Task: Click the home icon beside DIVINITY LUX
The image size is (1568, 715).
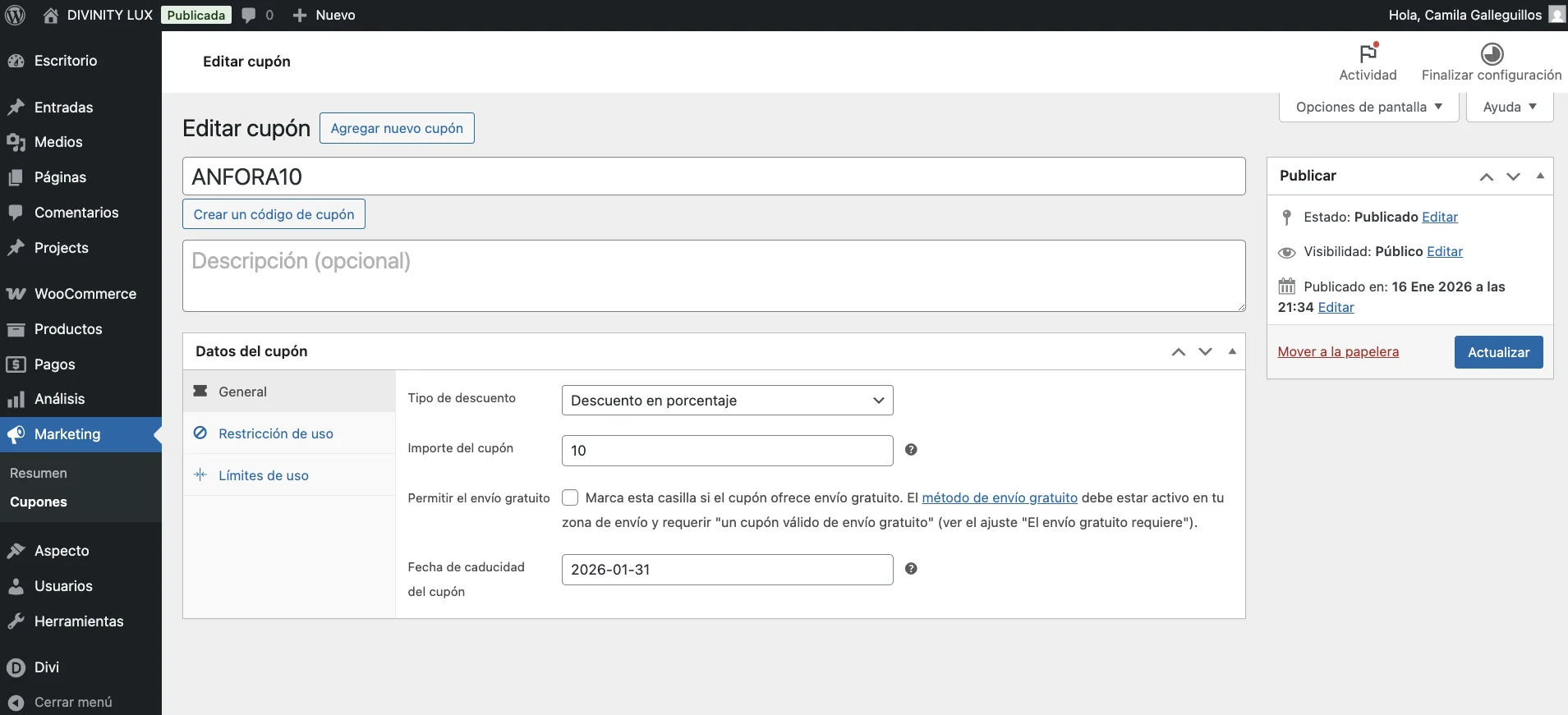Action: point(51,15)
